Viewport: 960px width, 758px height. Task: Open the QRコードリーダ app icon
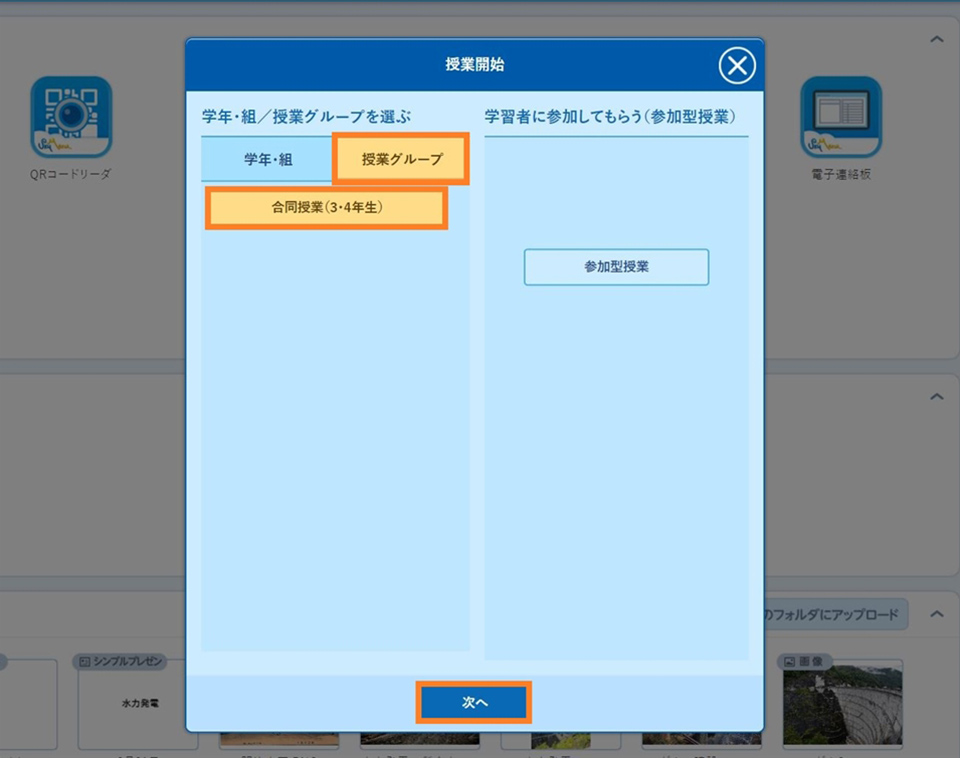[x=70, y=118]
